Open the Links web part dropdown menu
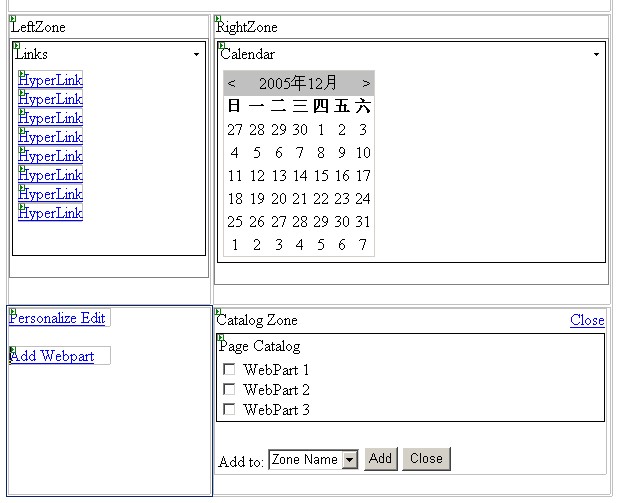Screen dimensions: 622x503 196,54
